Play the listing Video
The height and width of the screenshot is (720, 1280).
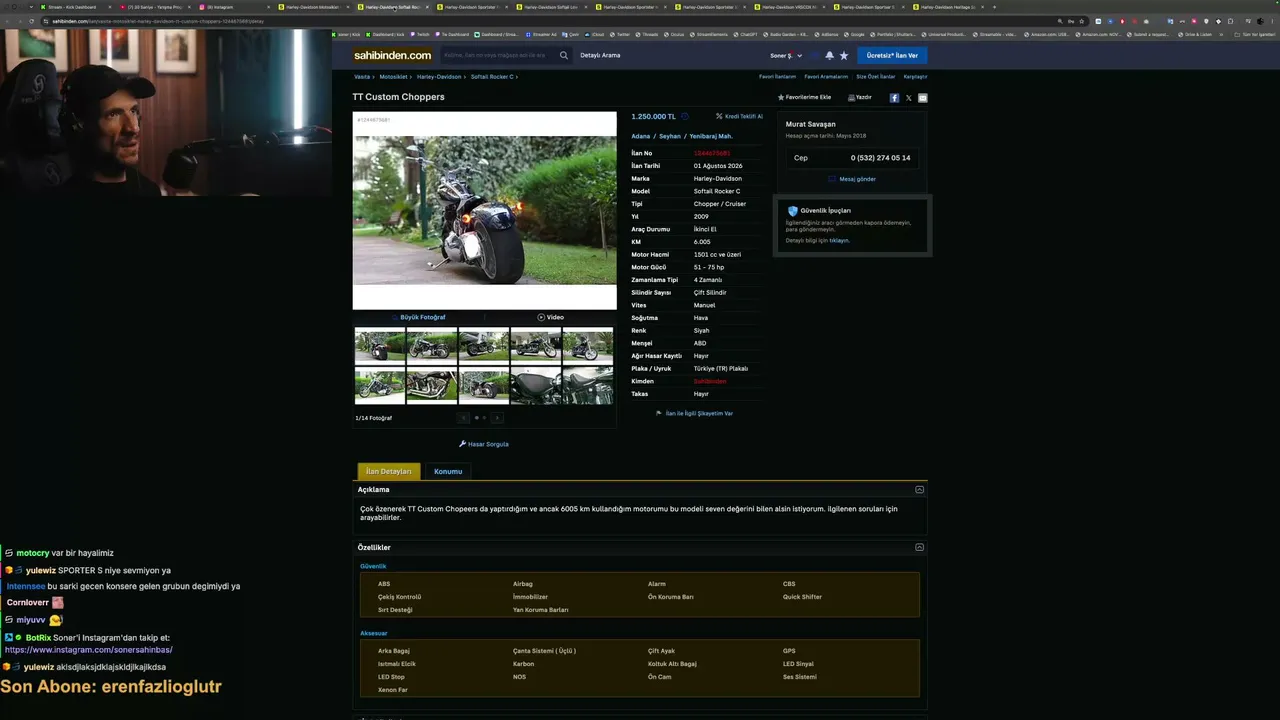tap(551, 317)
